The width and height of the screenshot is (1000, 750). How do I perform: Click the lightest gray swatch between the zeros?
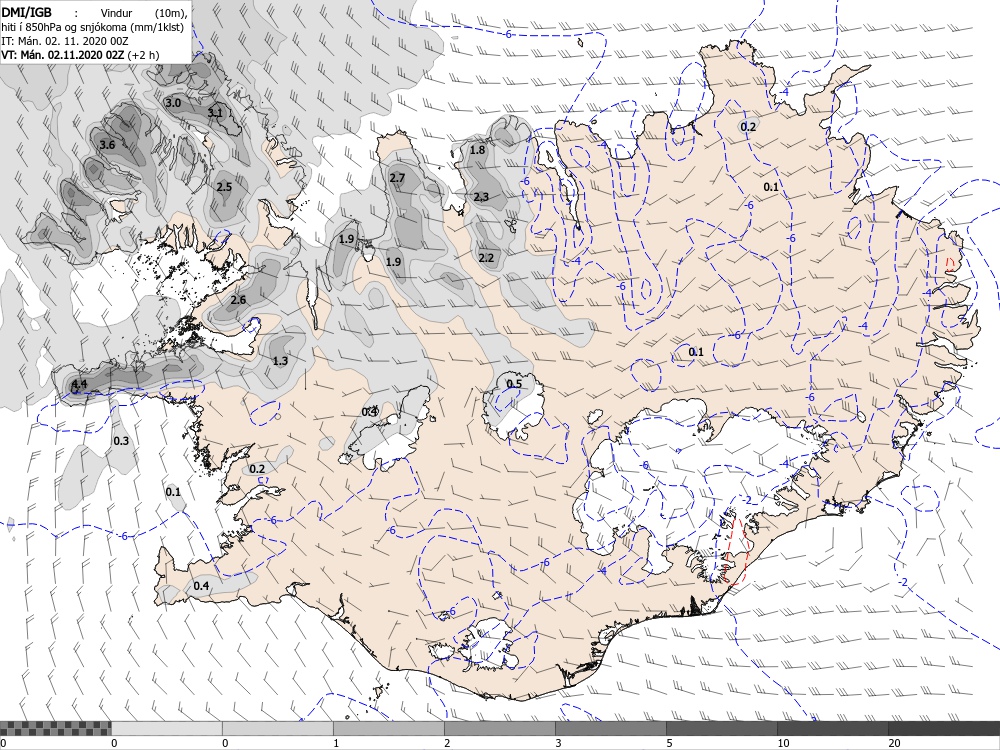(166, 728)
